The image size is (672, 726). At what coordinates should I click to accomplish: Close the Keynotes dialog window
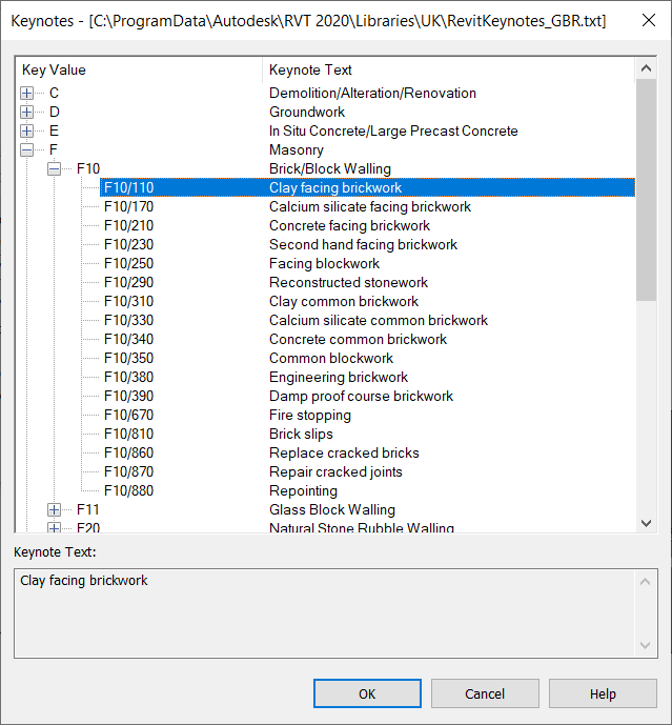(649, 20)
